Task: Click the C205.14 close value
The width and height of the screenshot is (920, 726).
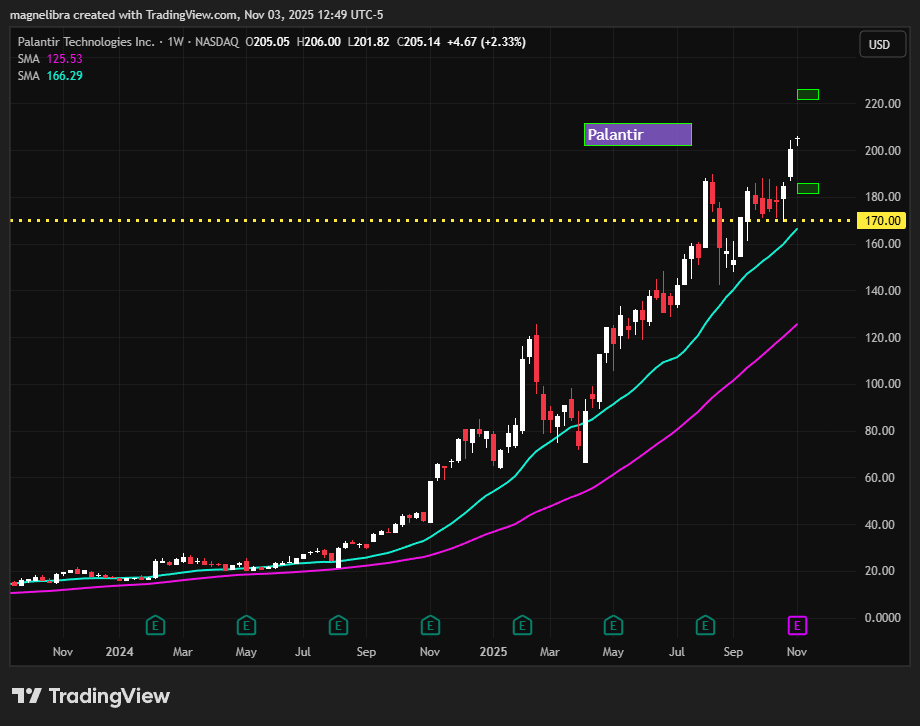Action: 418,42
